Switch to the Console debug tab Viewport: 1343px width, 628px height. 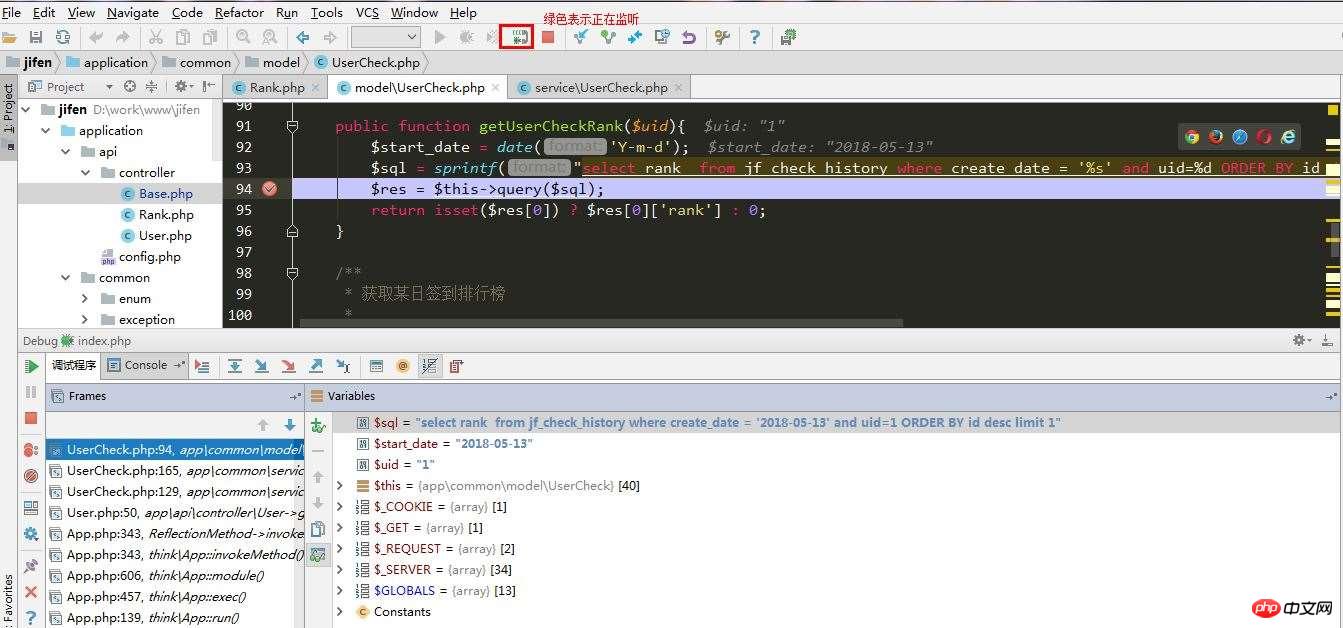pos(146,365)
